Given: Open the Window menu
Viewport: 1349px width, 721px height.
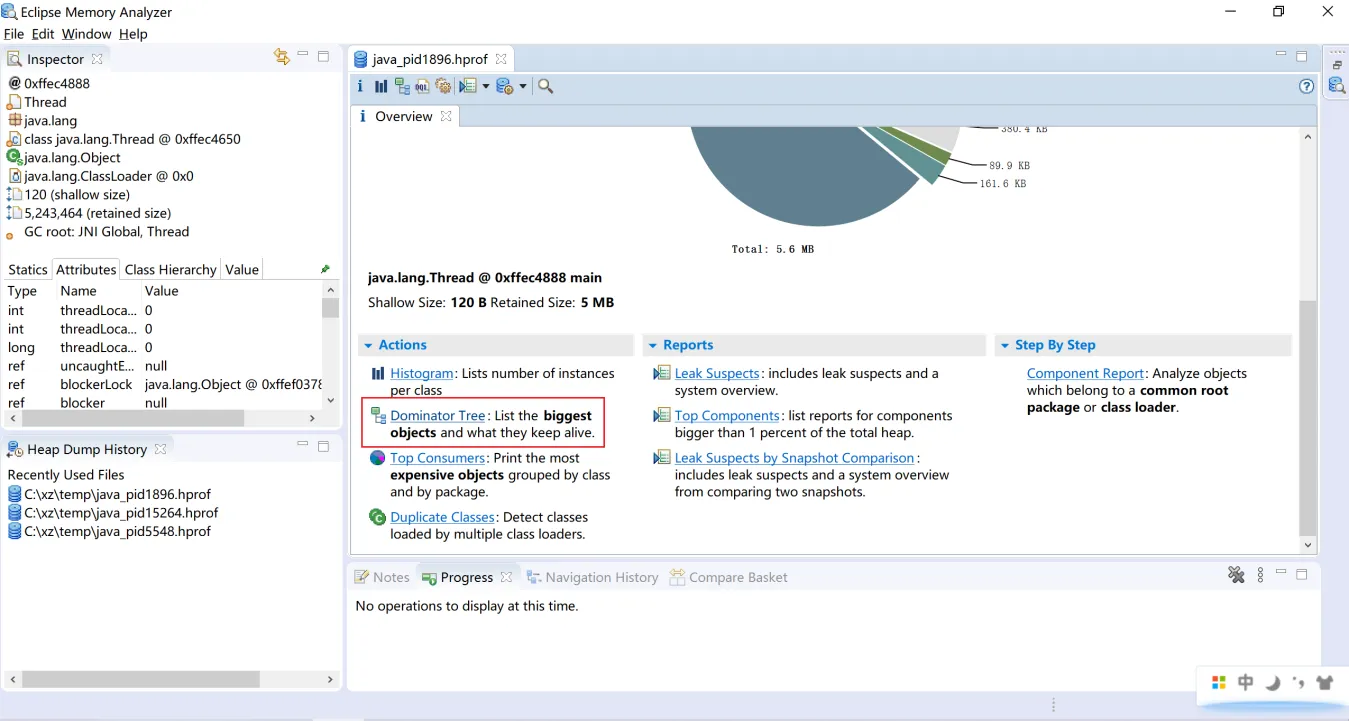Looking at the screenshot, I should 87,34.
